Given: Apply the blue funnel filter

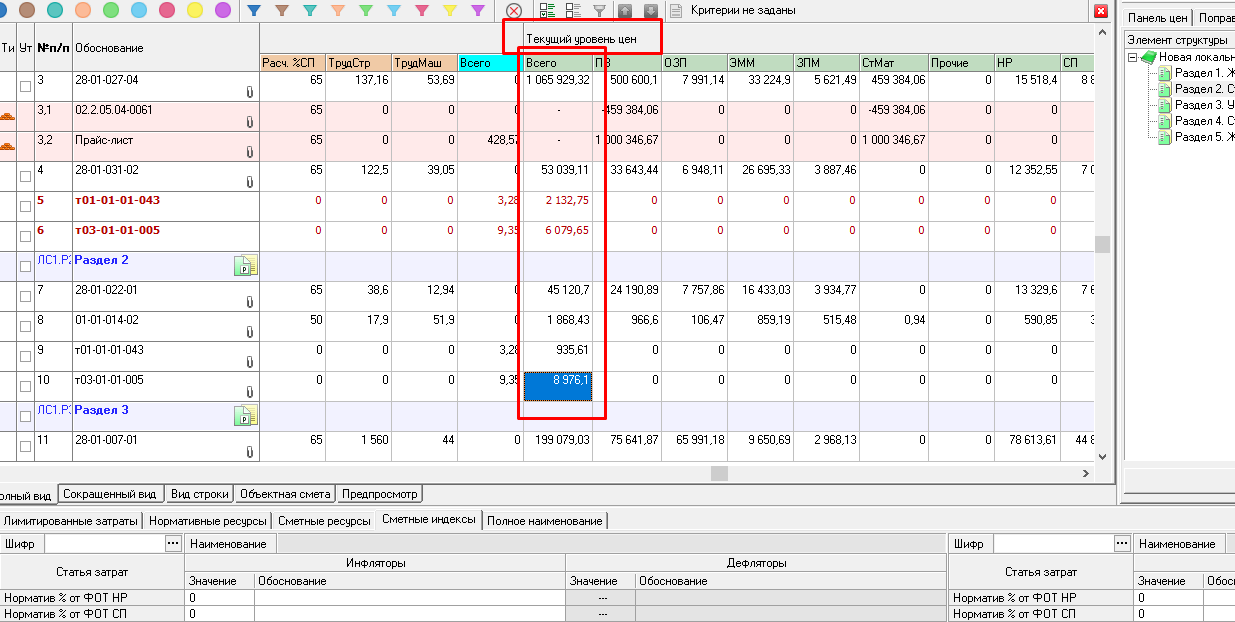Looking at the screenshot, I should 254,11.
